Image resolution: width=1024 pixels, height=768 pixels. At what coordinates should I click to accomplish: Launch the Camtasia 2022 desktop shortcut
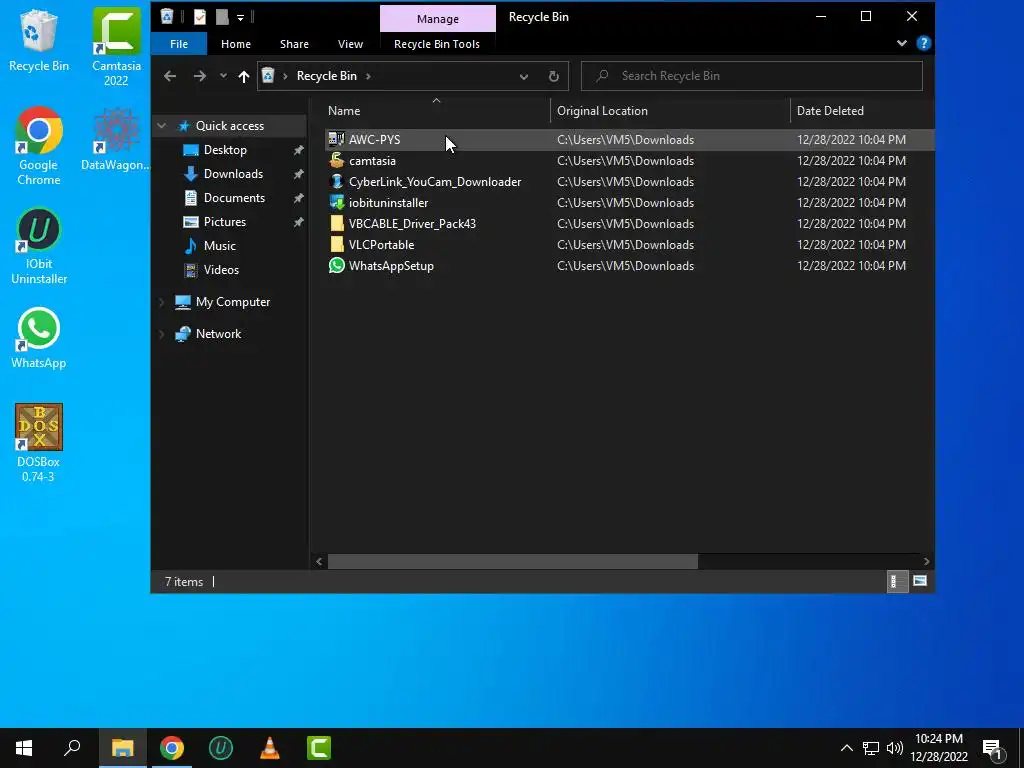pyautogui.click(x=116, y=47)
